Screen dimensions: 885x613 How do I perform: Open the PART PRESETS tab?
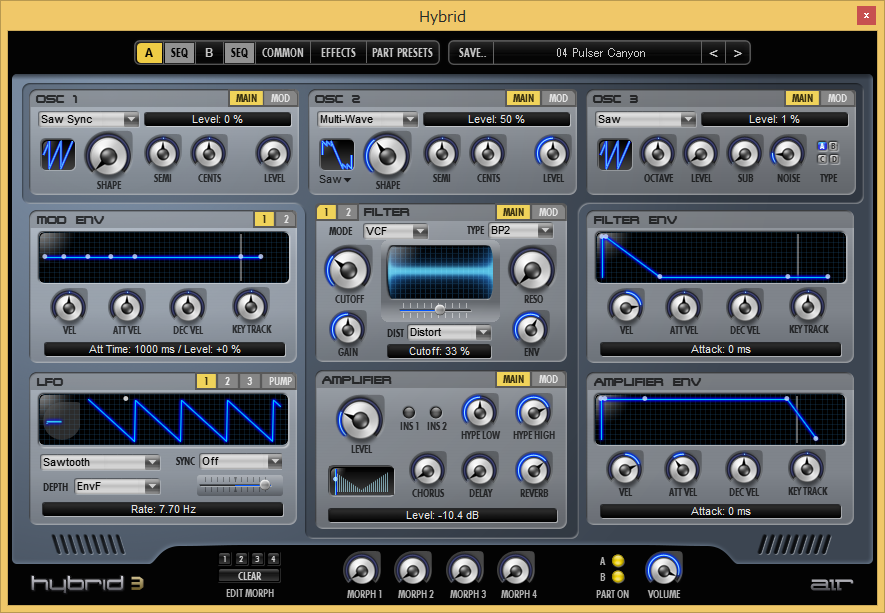(402, 52)
